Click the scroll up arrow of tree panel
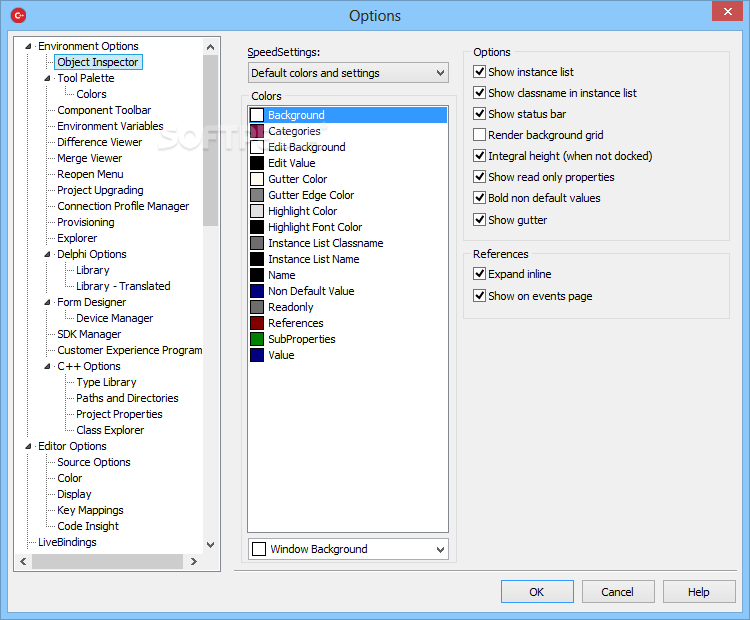Image resolution: width=750 pixels, height=620 pixels. pos(210,47)
